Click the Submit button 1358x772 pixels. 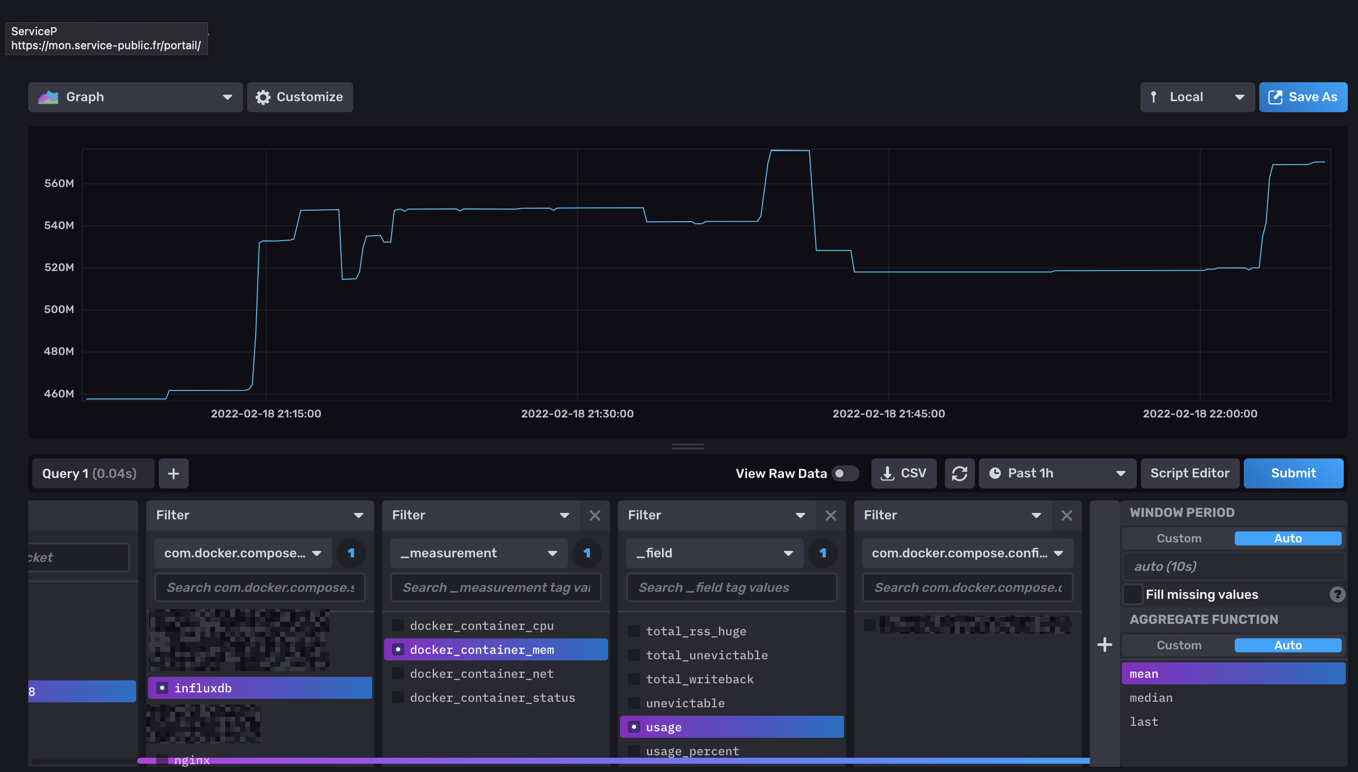pyautogui.click(x=1293, y=473)
